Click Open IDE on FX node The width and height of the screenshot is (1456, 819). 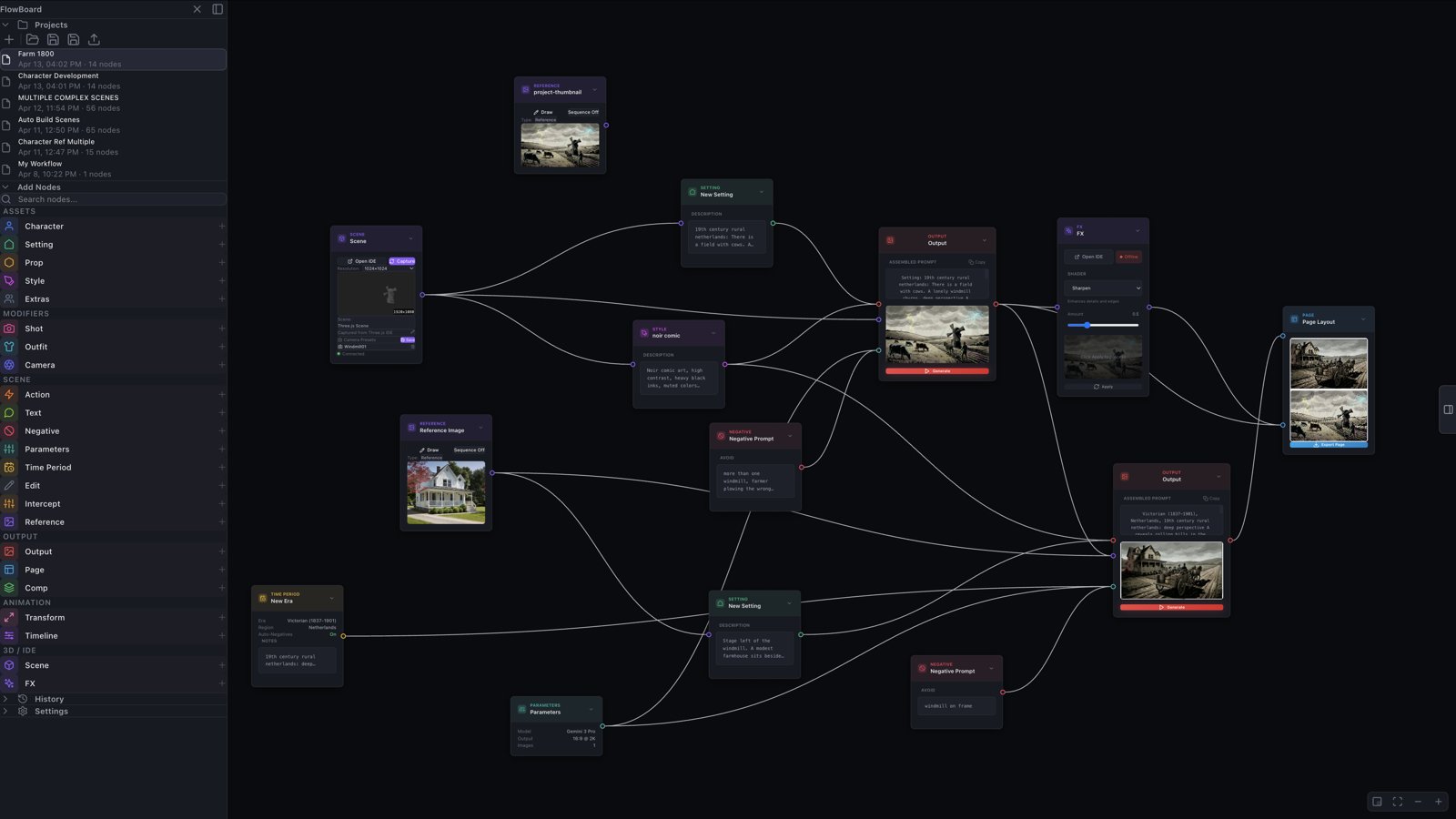(x=1088, y=257)
